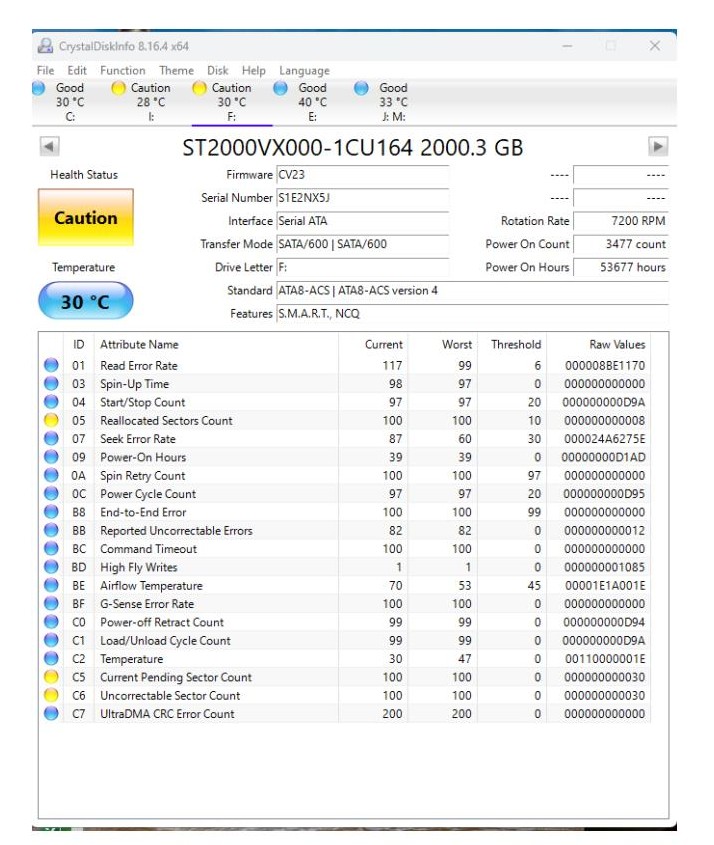Click blue status icon for Read Error Rate

(x=51, y=366)
